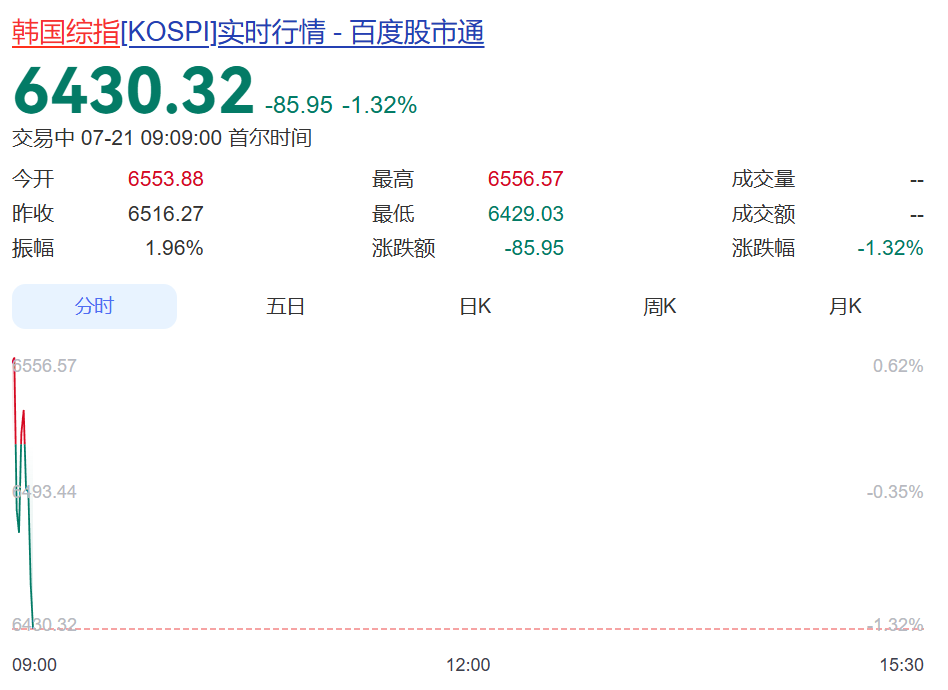Open the 周K weekly chart tab

[x=660, y=307]
